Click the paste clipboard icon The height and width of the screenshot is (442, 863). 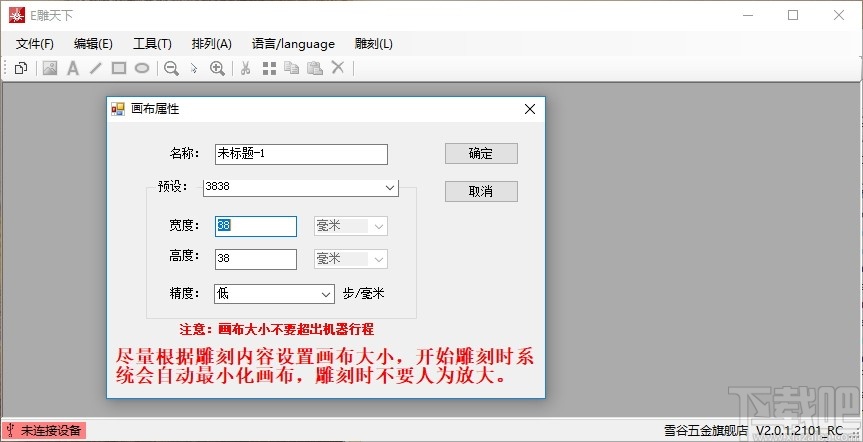click(315, 68)
